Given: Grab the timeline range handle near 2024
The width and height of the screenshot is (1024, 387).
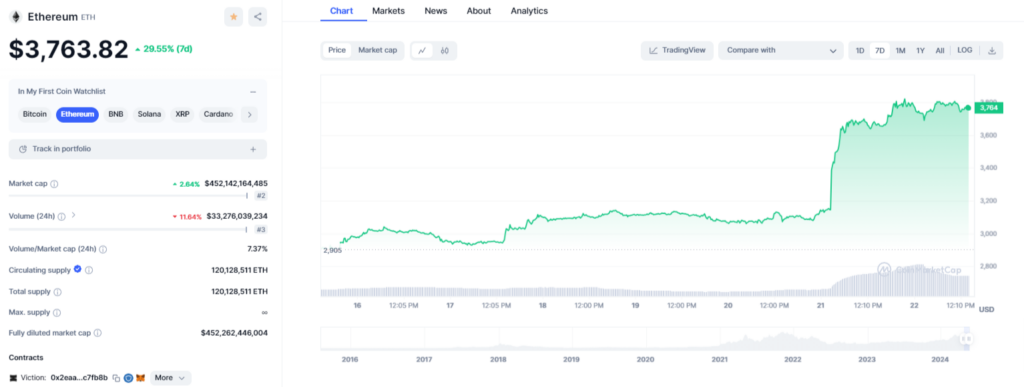Looking at the screenshot, I should click(x=967, y=339).
